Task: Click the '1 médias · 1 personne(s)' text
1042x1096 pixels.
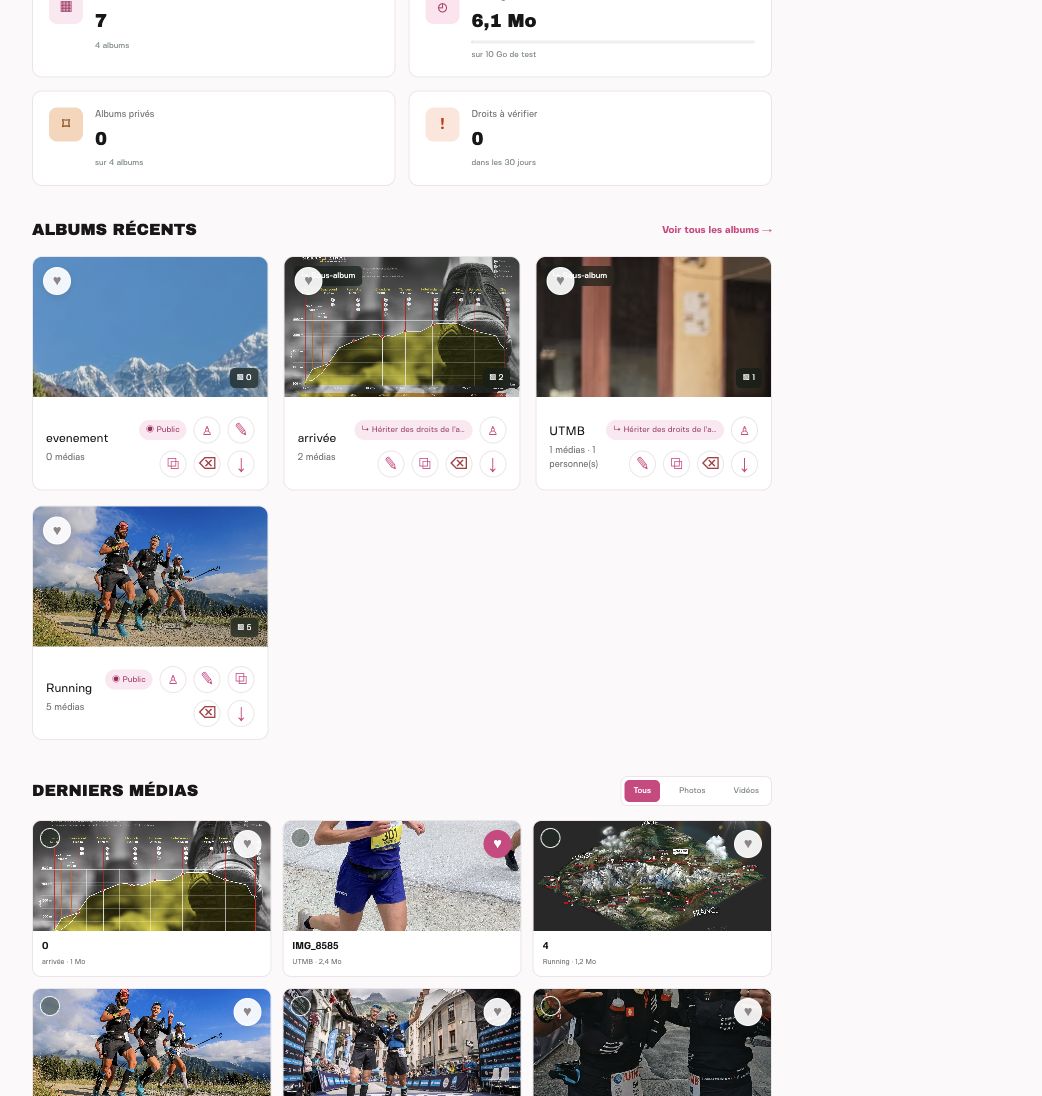Action: pos(574,456)
